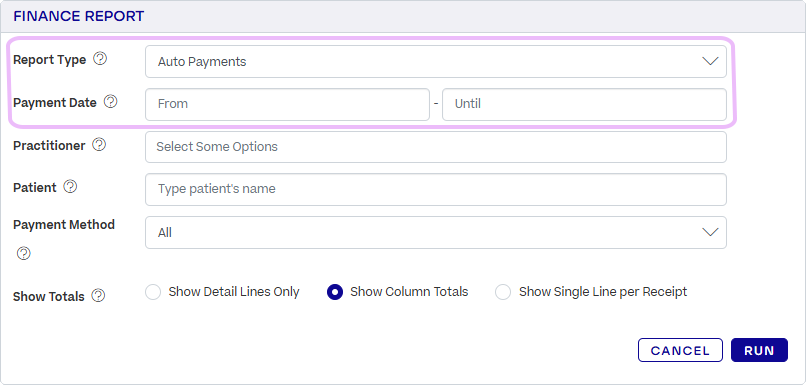Click the help icon under Payment Method

pos(24,253)
